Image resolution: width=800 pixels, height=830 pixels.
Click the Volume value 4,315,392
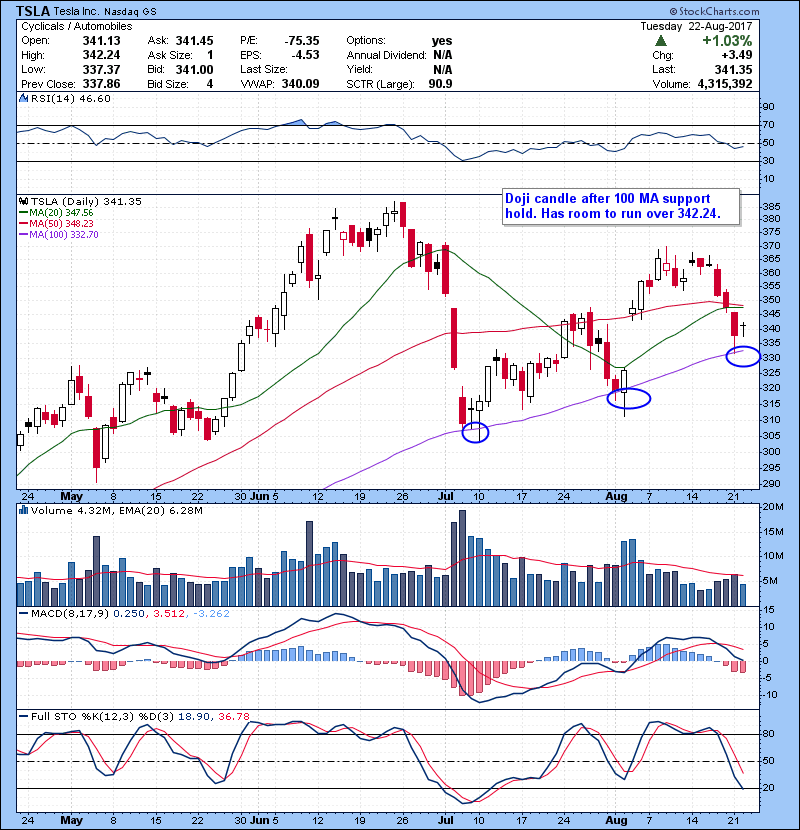725,84
